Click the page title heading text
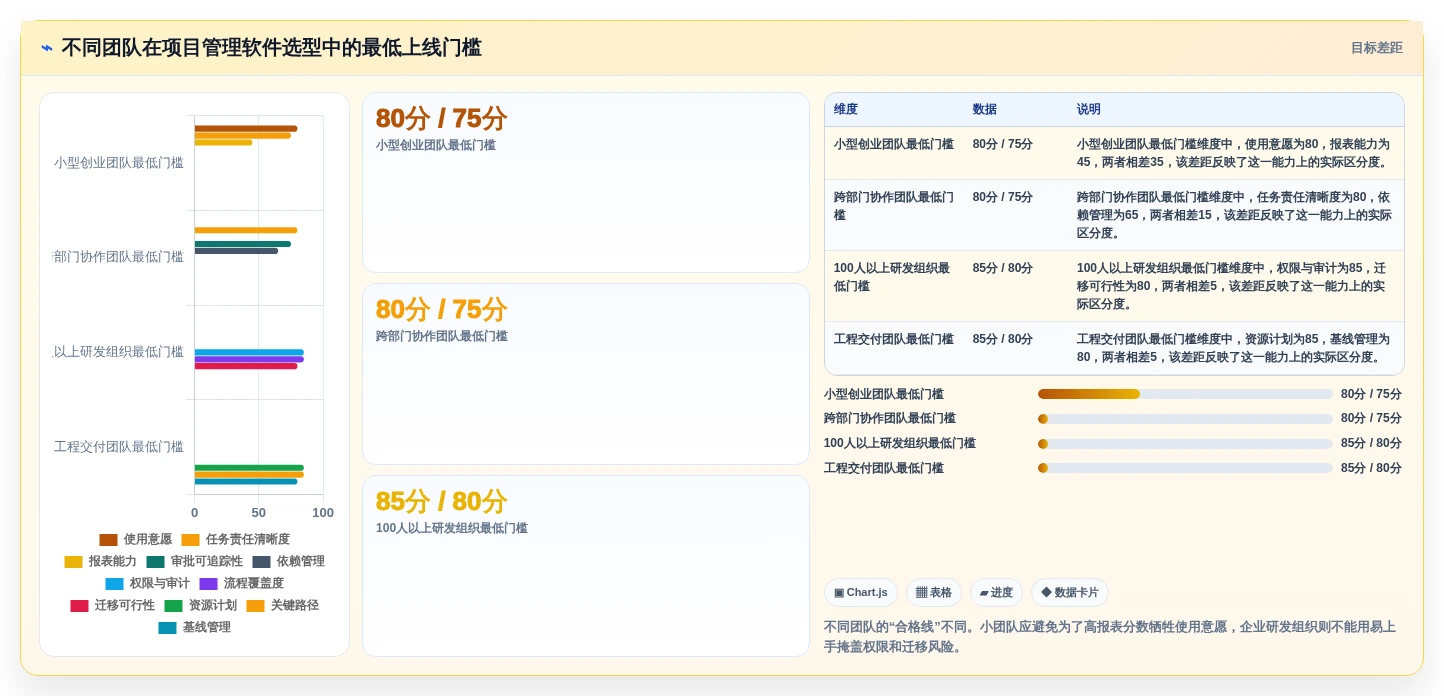1444x696 pixels. pyautogui.click(x=271, y=48)
